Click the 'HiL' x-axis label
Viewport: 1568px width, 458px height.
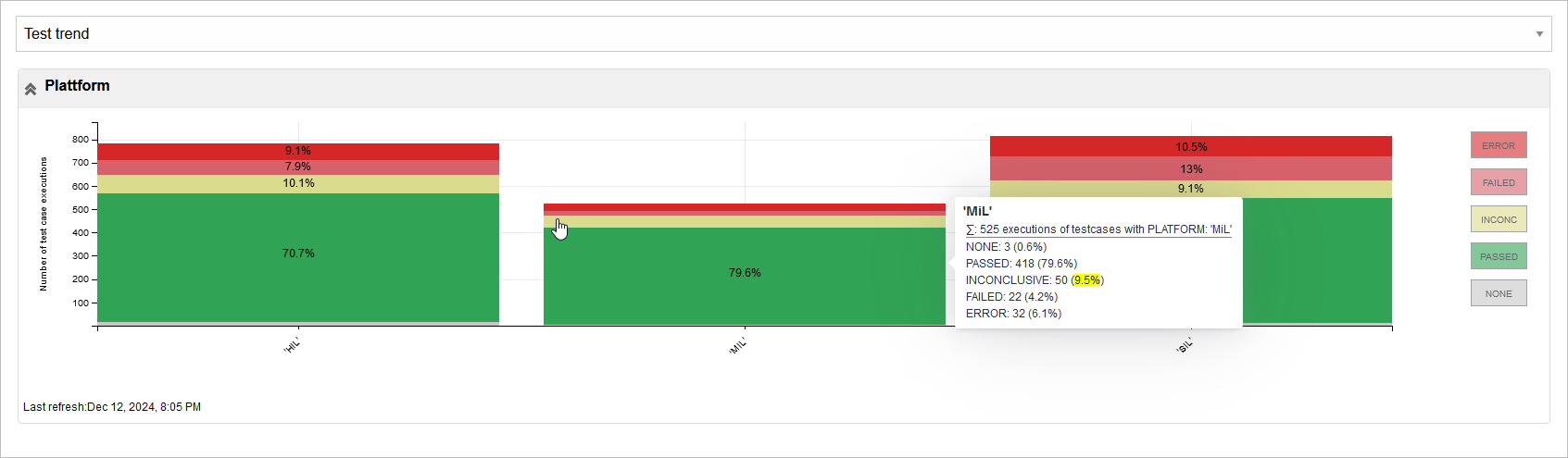[x=292, y=346]
